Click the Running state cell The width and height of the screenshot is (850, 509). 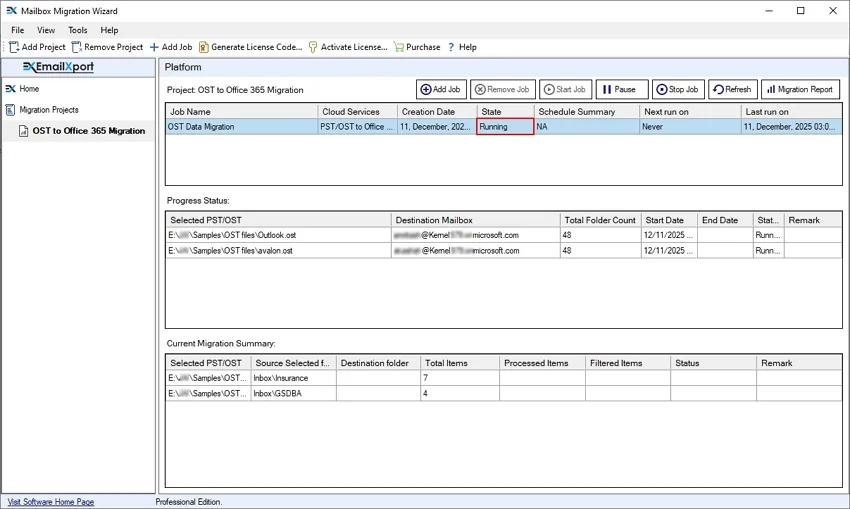pyautogui.click(x=505, y=127)
